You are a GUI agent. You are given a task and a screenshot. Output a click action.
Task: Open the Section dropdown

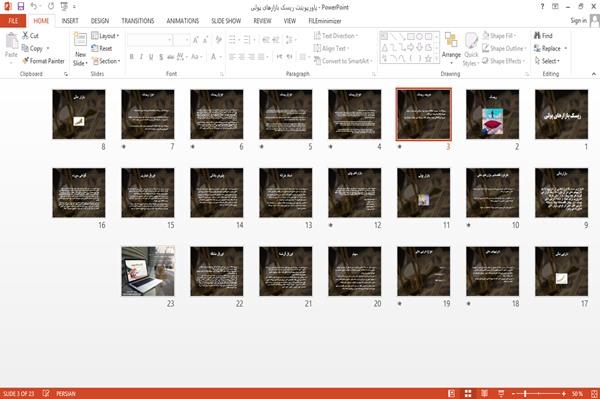pyautogui.click(x=106, y=61)
